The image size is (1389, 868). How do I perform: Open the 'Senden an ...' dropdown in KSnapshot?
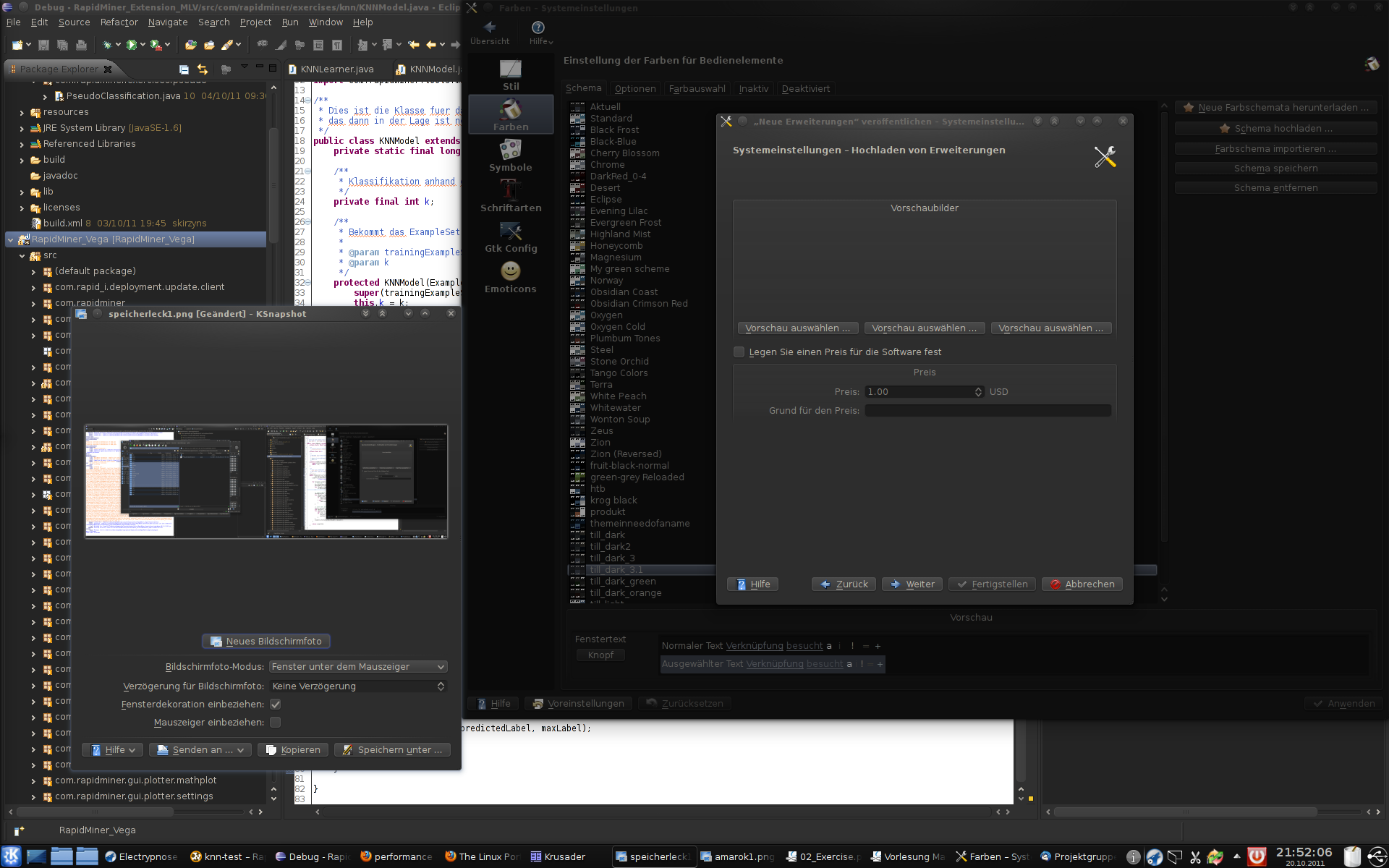[x=200, y=750]
